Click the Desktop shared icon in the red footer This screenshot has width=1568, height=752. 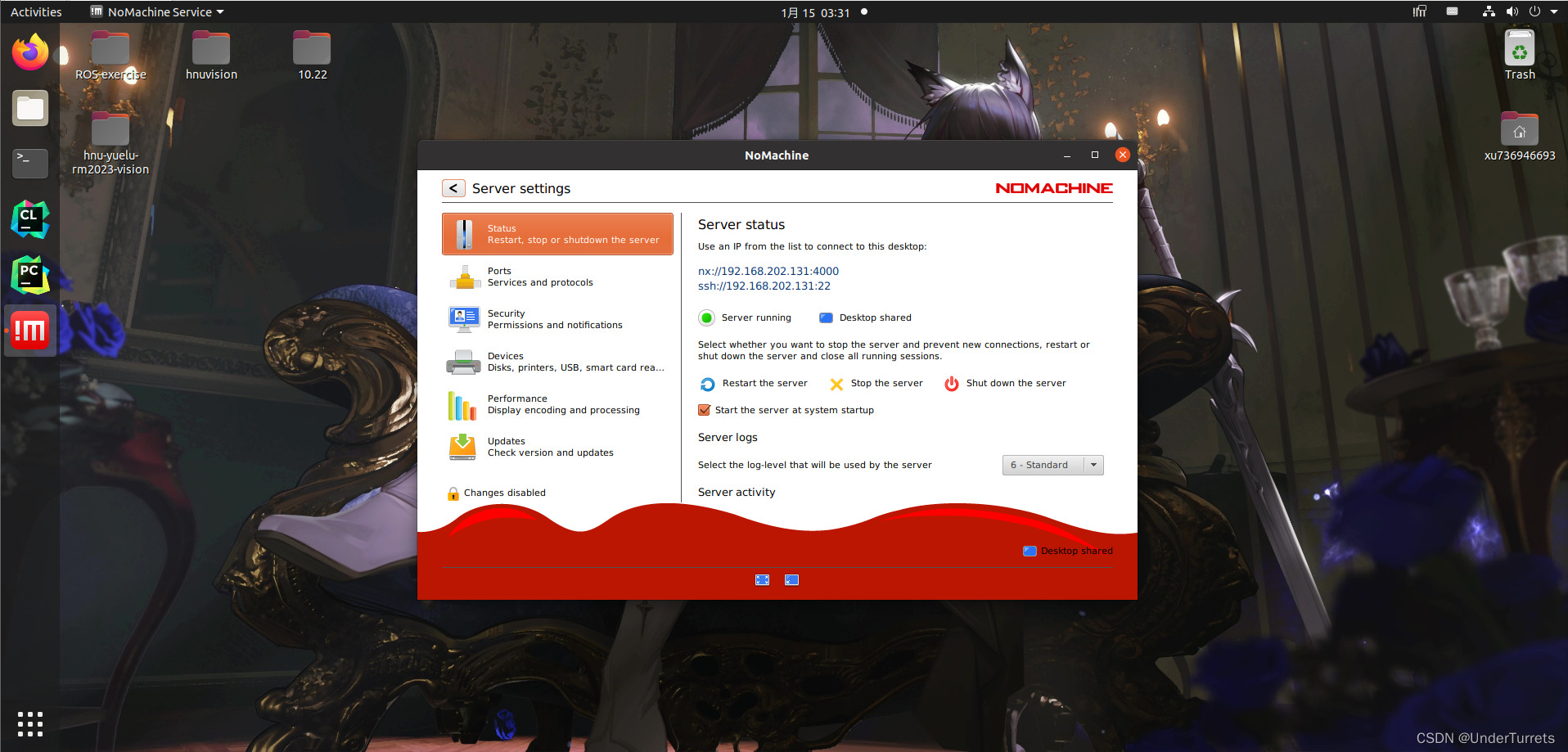point(1030,551)
